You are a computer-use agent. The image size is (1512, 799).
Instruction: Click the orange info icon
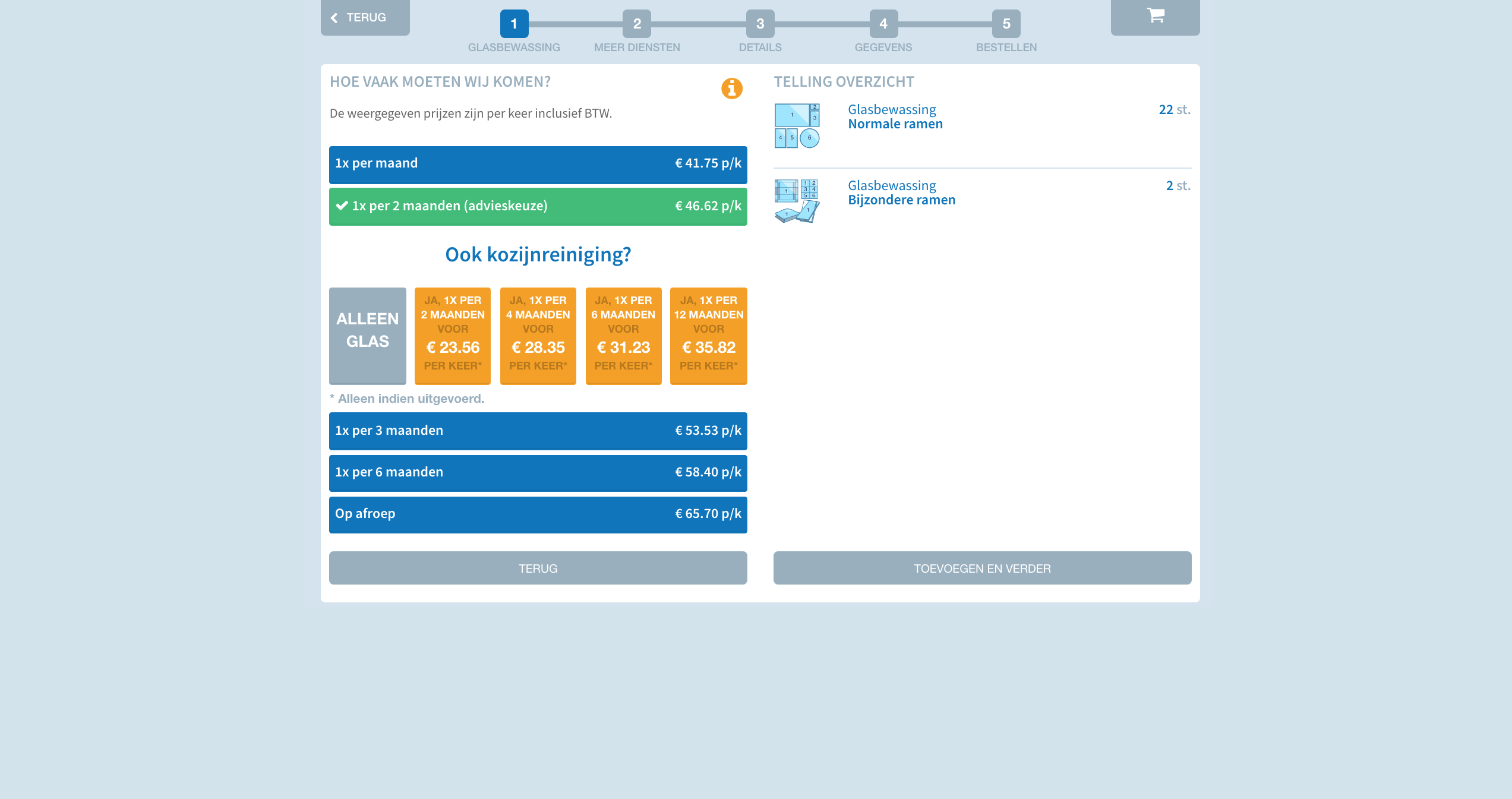pyautogui.click(x=731, y=89)
